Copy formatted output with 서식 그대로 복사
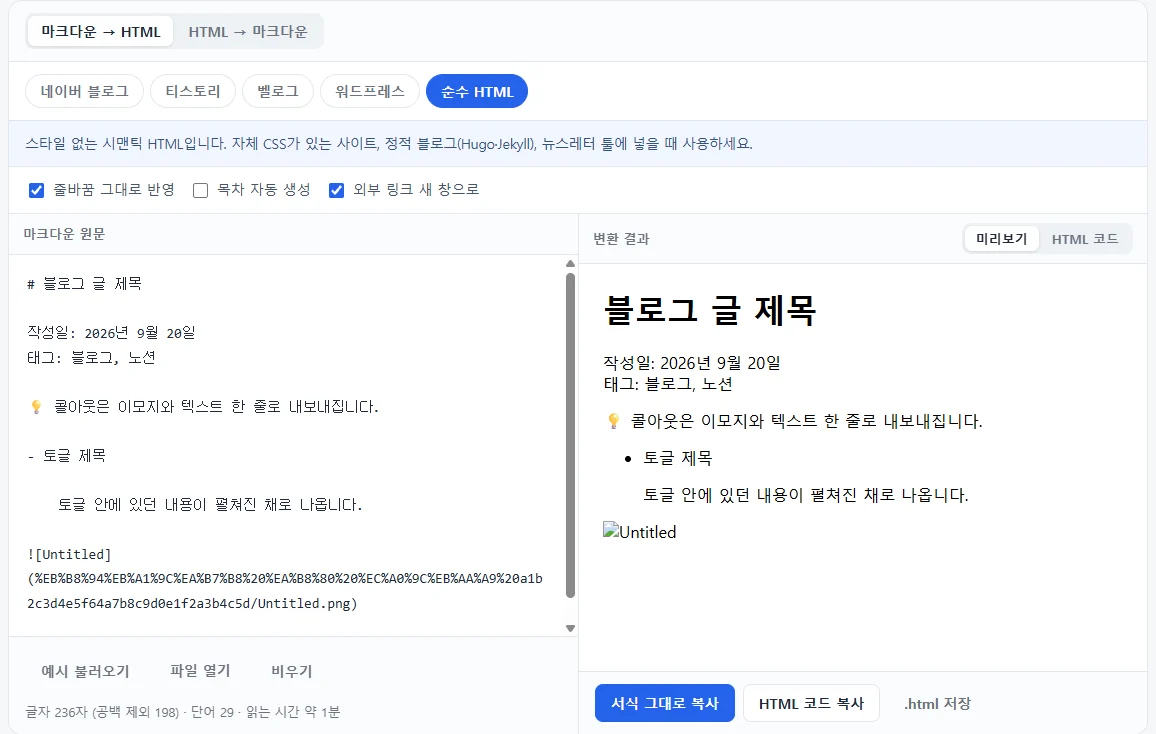Image resolution: width=1156 pixels, height=734 pixels. [665, 703]
